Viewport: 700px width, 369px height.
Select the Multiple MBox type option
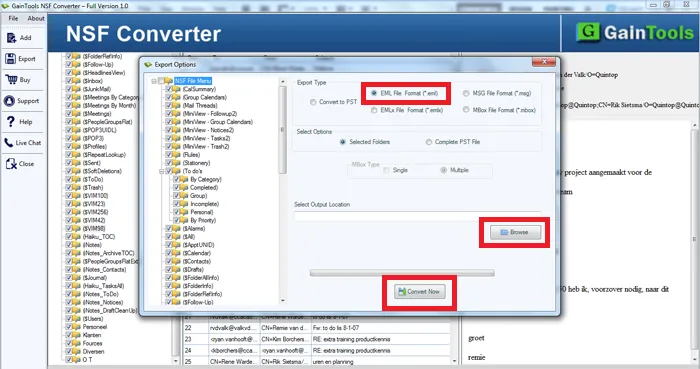[444, 170]
